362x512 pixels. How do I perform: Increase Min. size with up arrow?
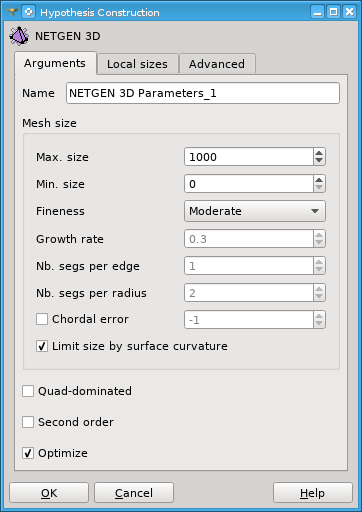pyautogui.click(x=319, y=180)
